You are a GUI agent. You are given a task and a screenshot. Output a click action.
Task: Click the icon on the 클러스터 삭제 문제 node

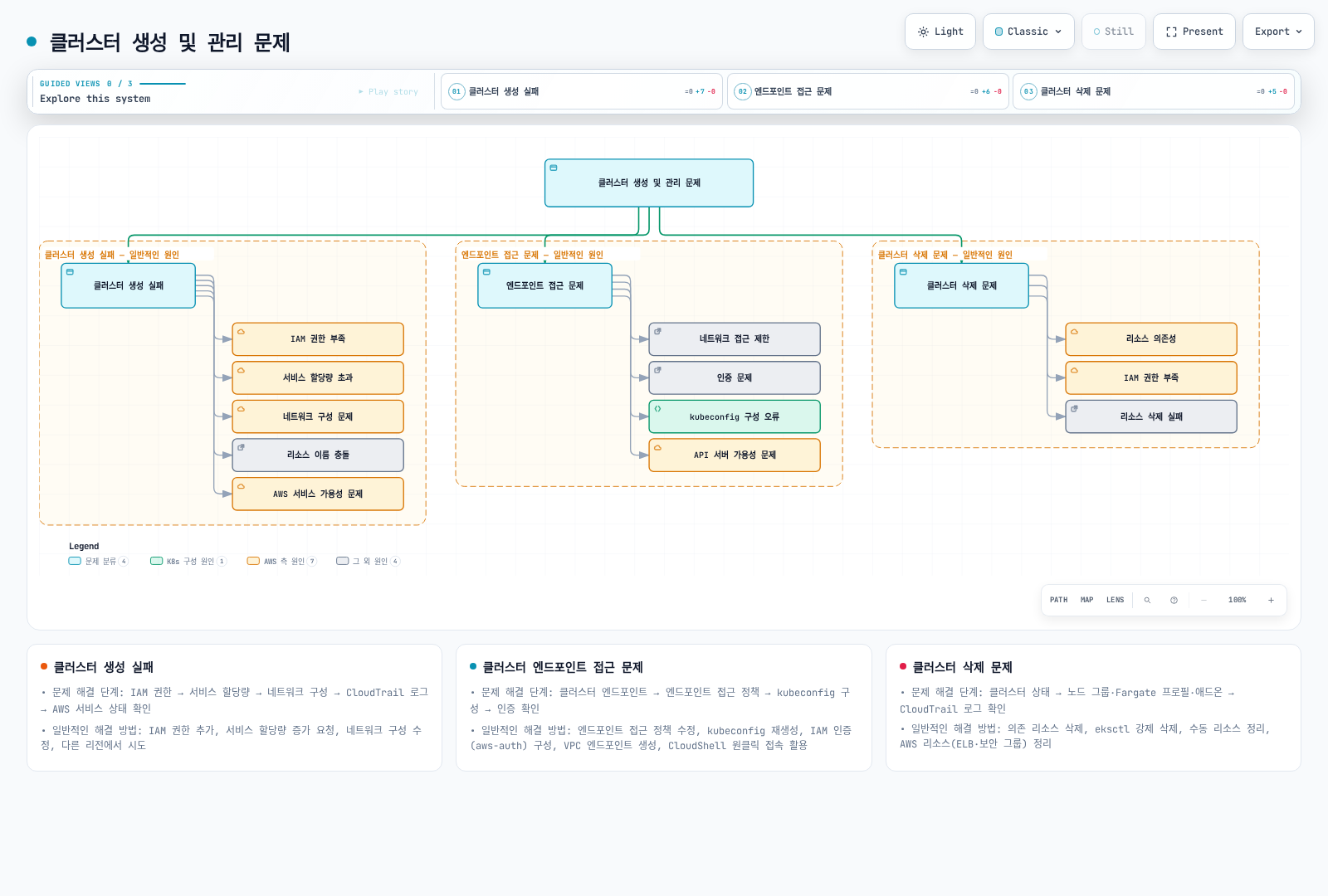coord(903,272)
